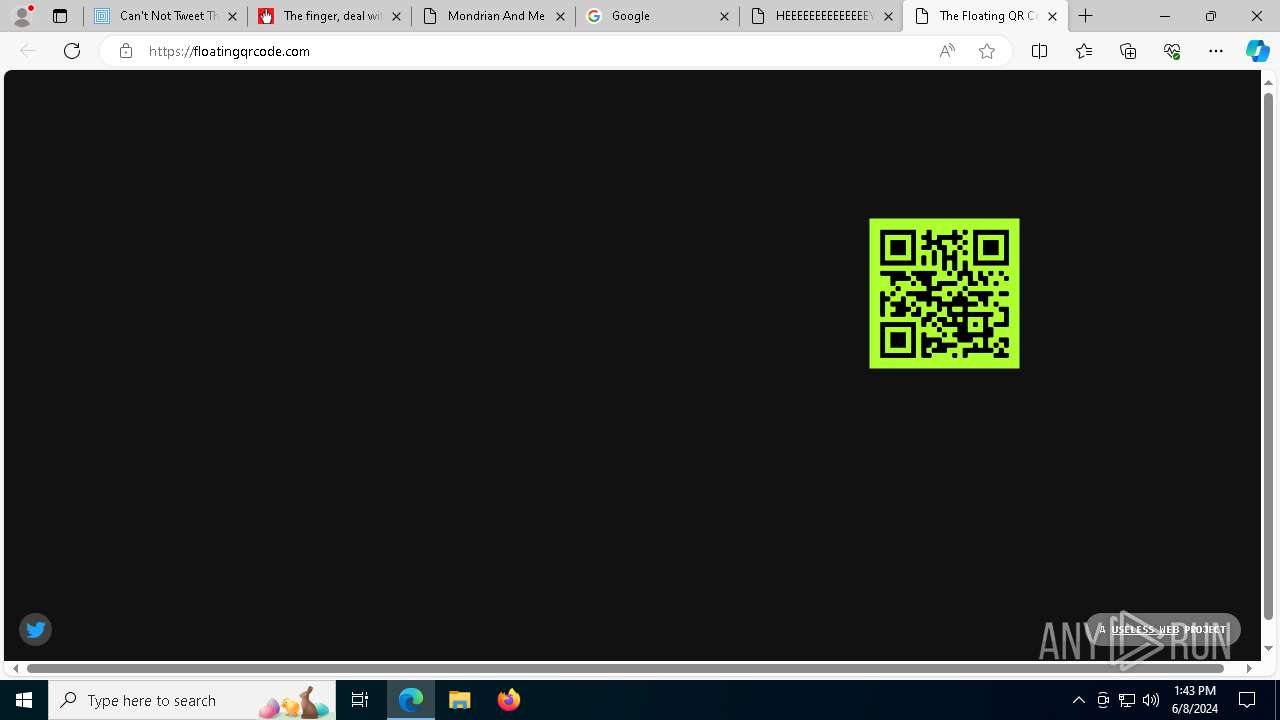Go back to previous page
The height and width of the screenshot is (720, 1280).
pyautogui.click(x=28, y=51)
